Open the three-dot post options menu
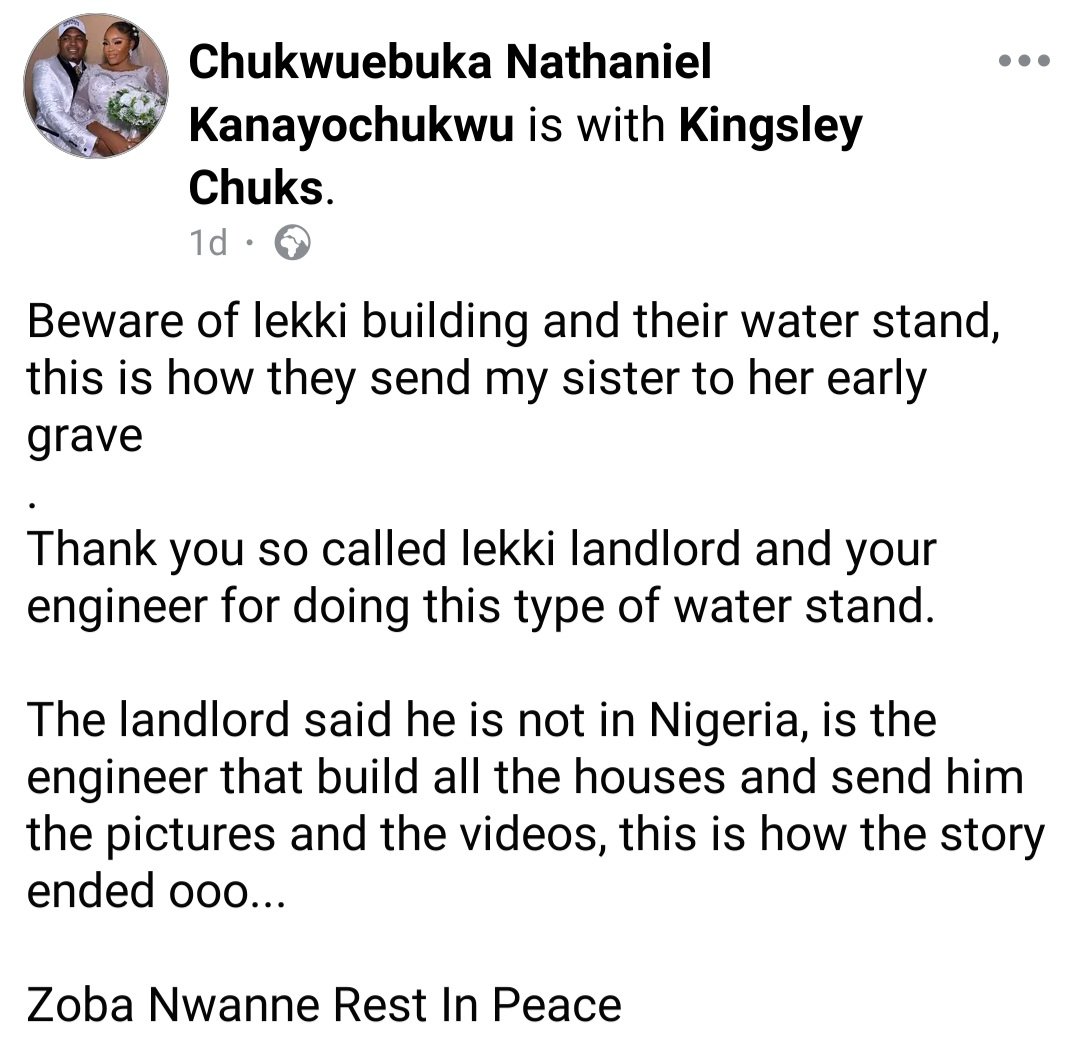This screenshot has height=1055, width=1080. pyautogui.click(x=1024, y=61)
